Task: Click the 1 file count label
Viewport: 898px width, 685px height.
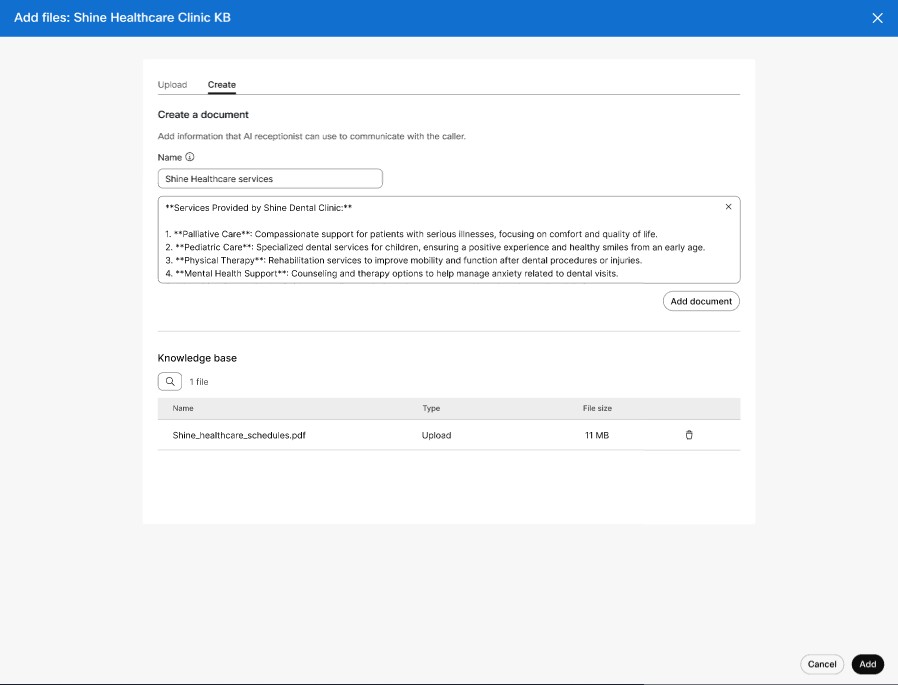Action: [x=199, y=382]
